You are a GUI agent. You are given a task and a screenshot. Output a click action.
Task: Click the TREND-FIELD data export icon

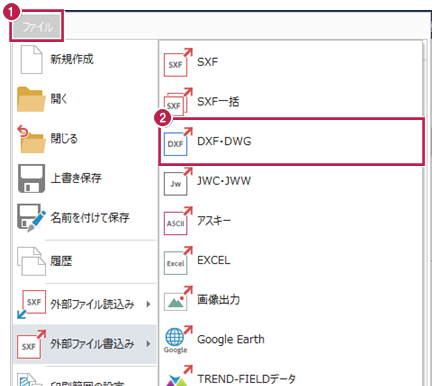pos(178,375)
